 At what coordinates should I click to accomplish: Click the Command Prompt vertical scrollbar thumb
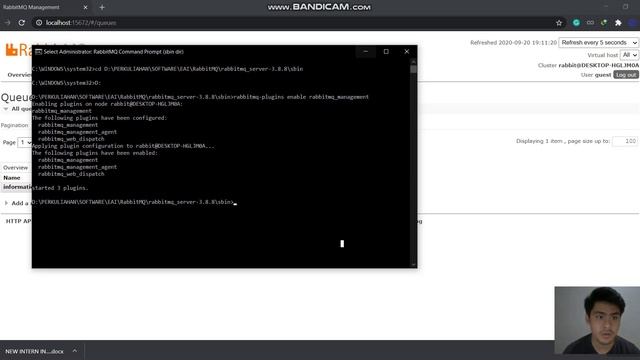coord(413,69)
